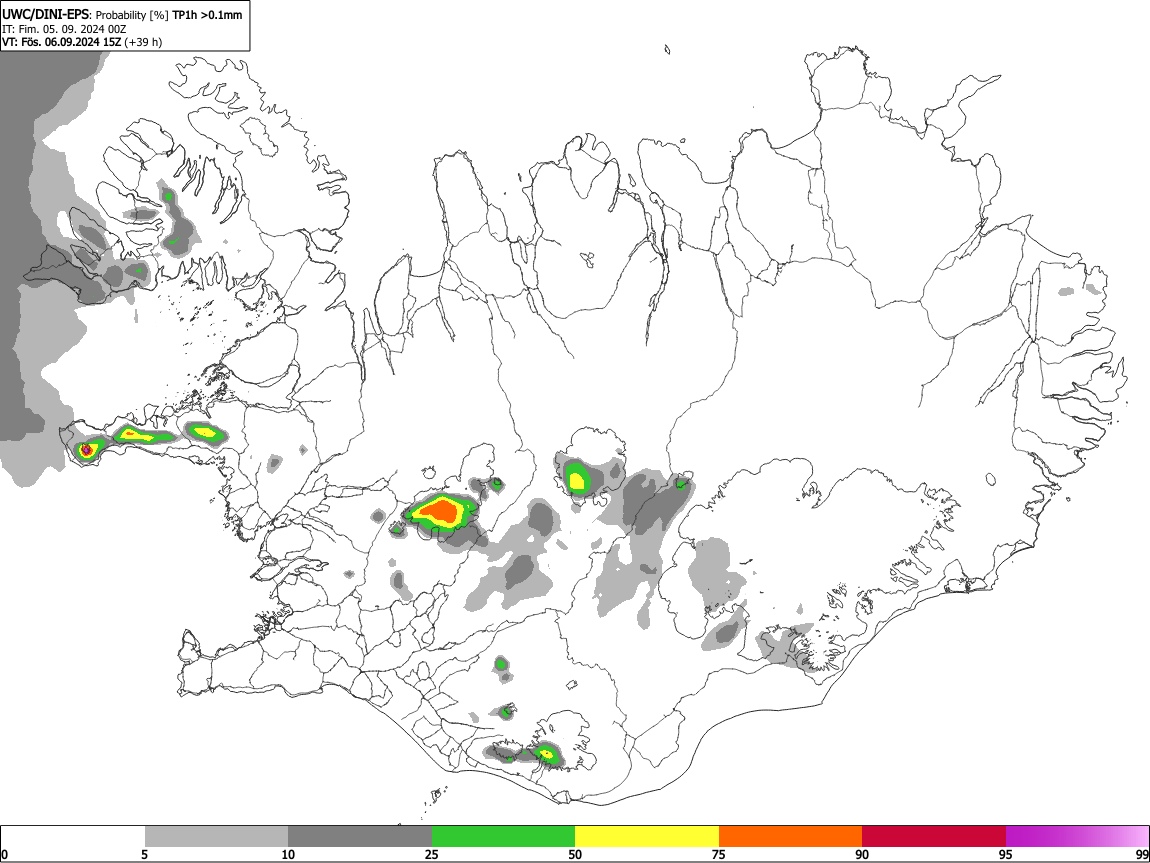Click the 'VT: Fös. 06.09.2024 15Z' line
The width and height of the screenshot is (1150, 863).
click(x=62, y=42)
